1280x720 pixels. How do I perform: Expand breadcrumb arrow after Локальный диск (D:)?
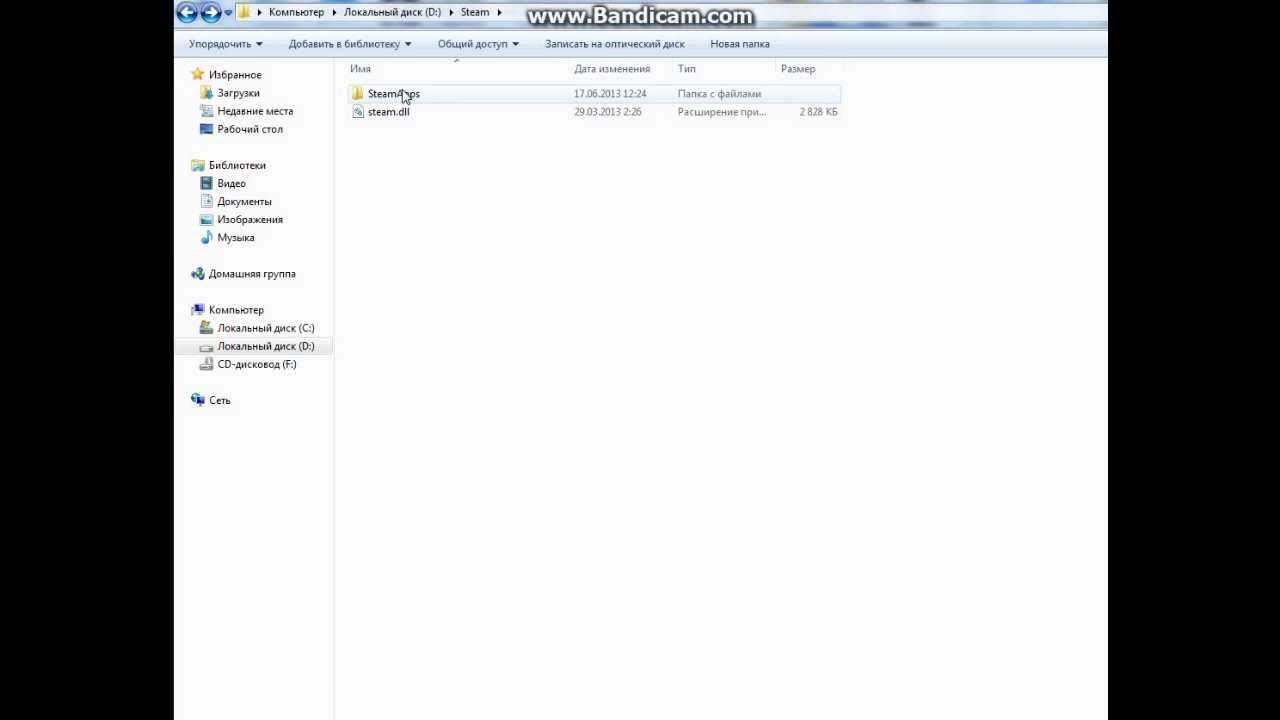pos(451,12)
